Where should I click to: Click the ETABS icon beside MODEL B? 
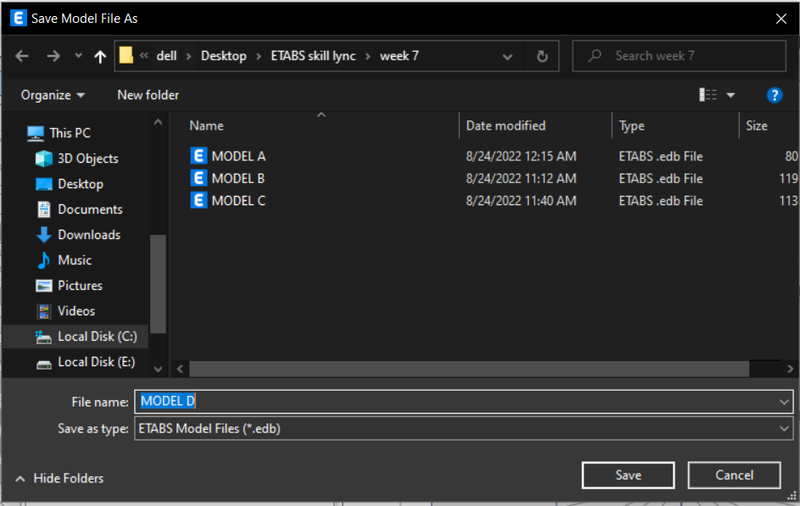tap(198, 178)
